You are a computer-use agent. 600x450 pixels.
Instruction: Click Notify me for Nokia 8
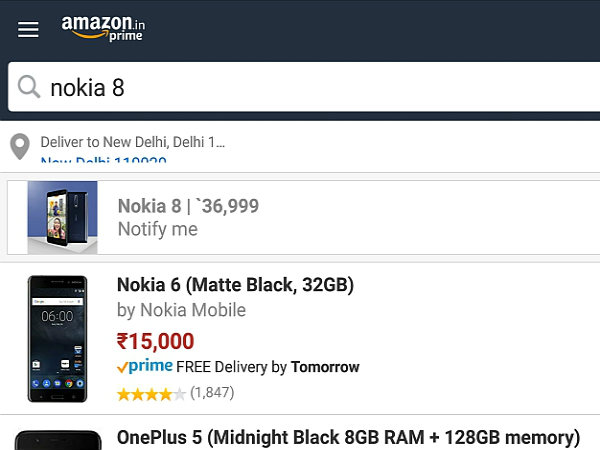[x=158, y=229]
